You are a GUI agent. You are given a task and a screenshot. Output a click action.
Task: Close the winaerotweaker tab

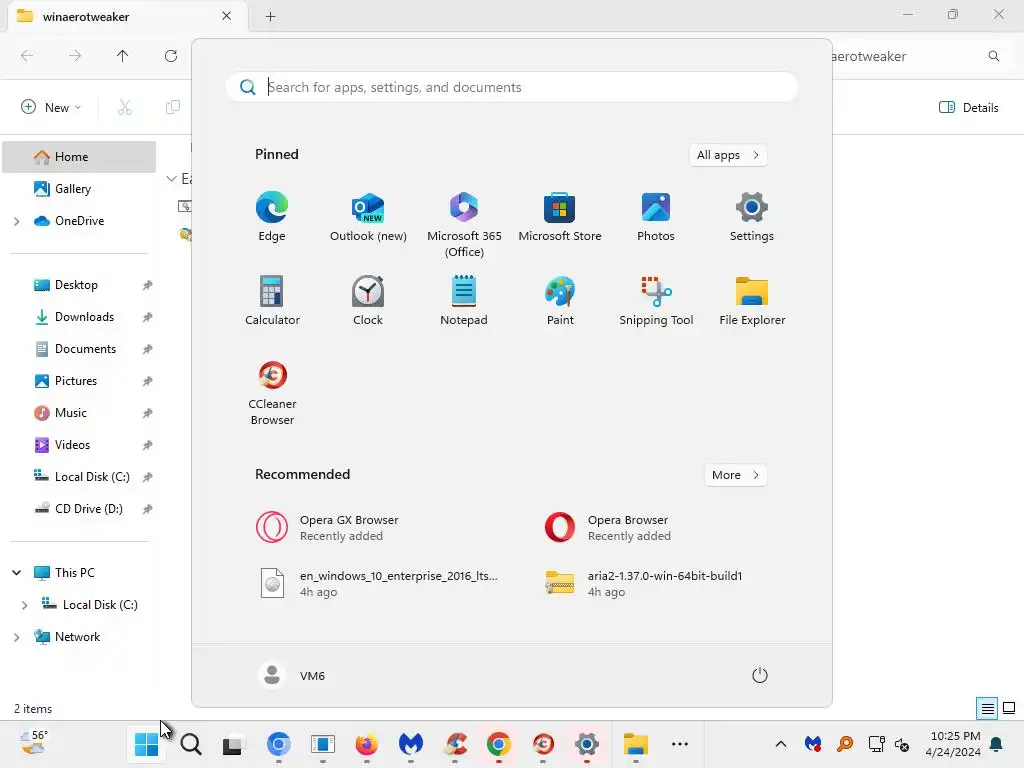[x=227, y=16]
